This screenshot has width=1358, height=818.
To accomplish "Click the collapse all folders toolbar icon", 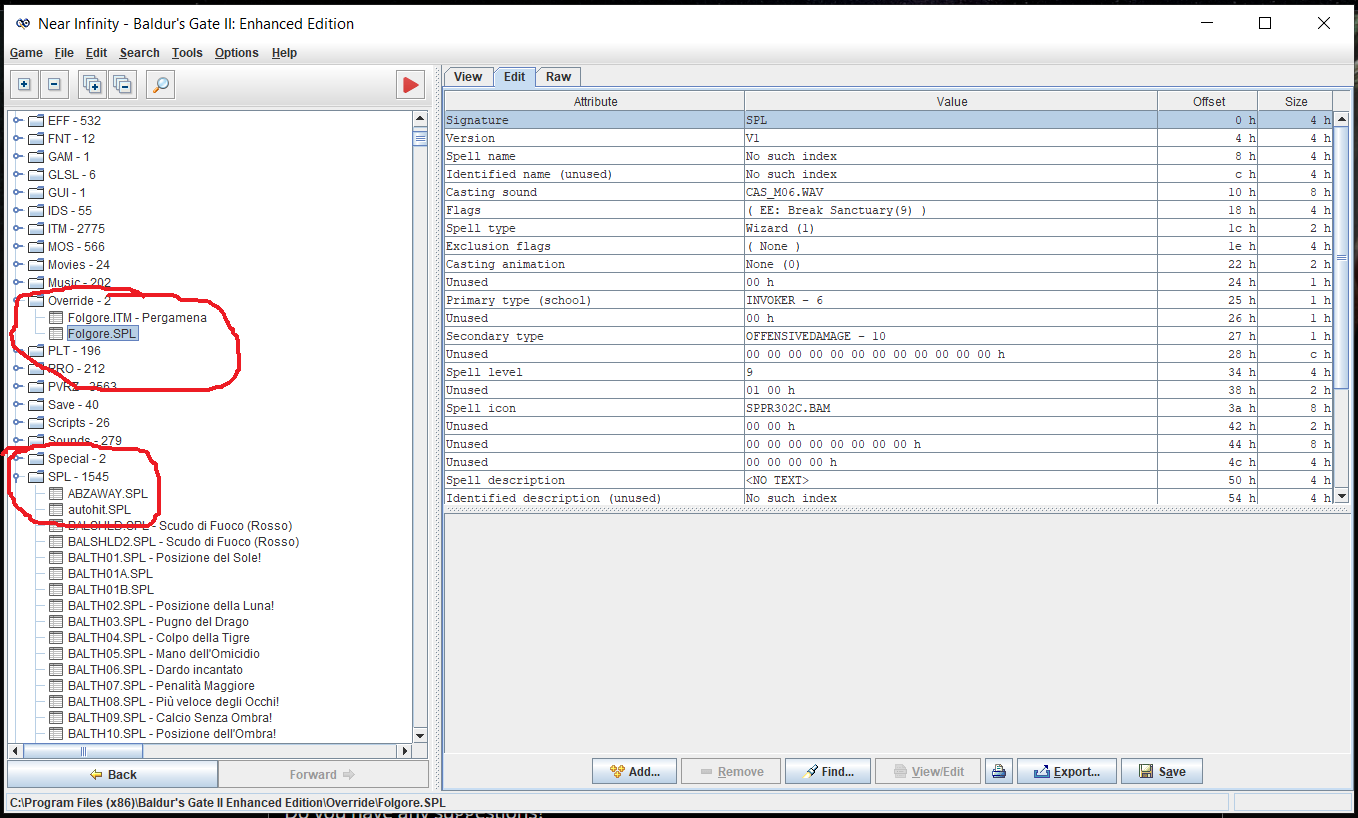I will tap(122, 85).
